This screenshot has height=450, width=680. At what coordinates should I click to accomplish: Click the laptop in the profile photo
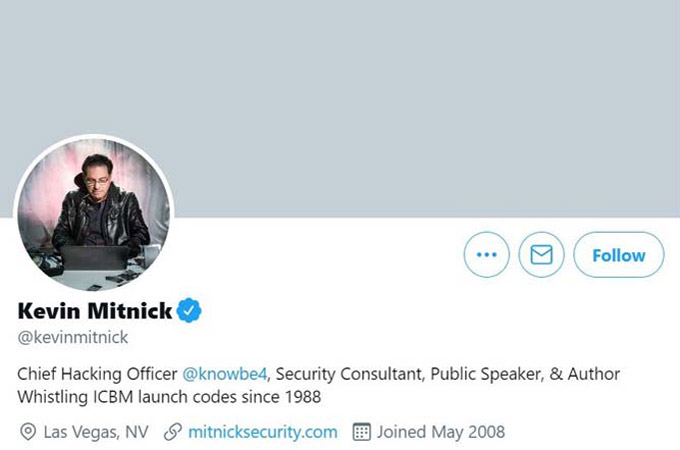click(x=95, y=258)
